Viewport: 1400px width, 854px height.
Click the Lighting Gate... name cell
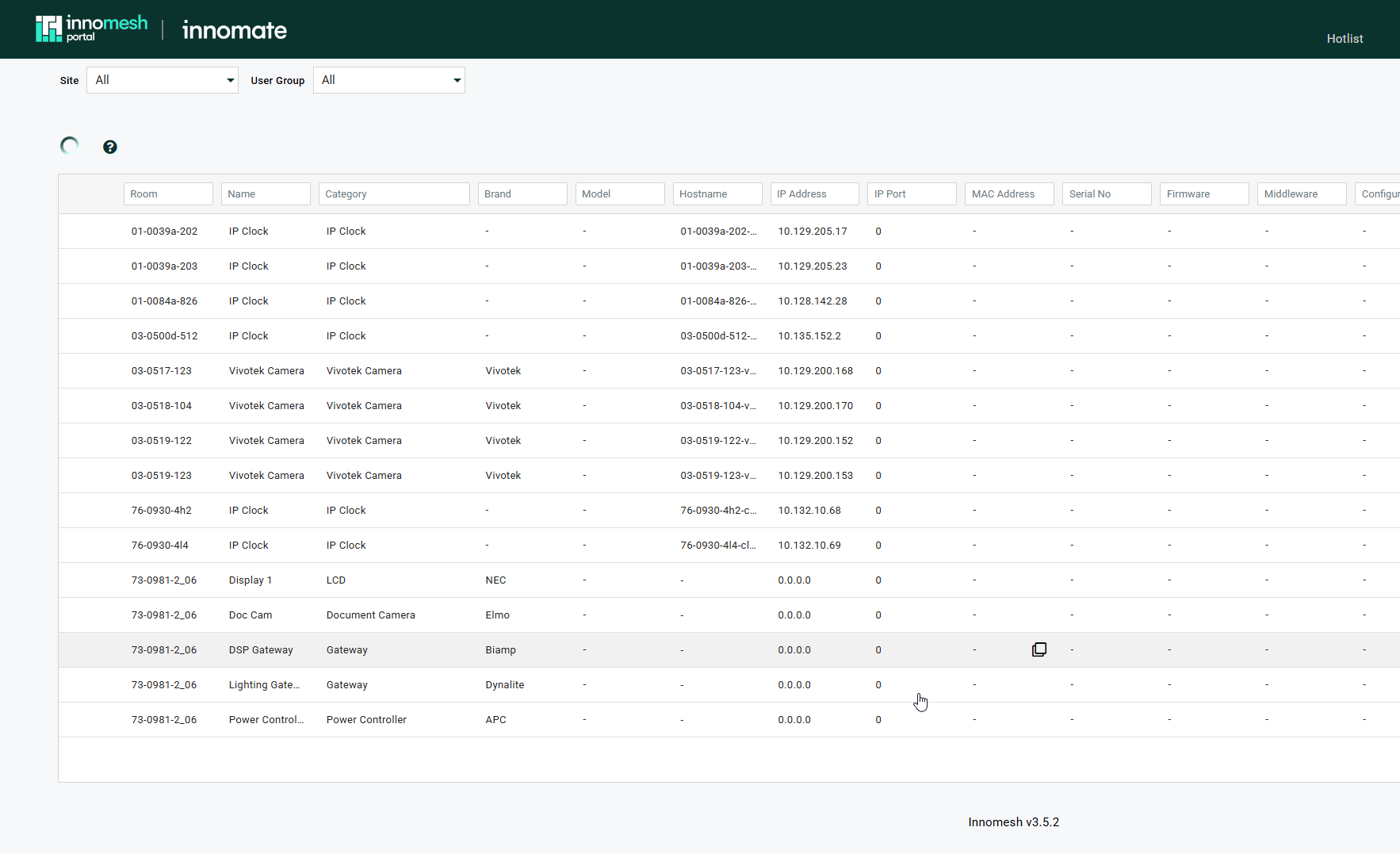coord(264,685)
